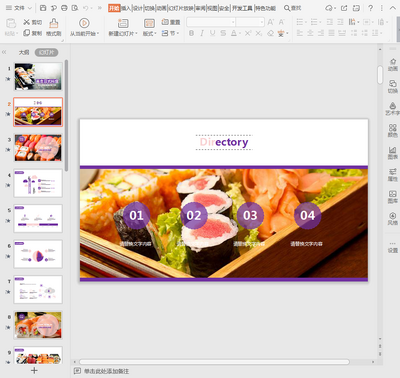Click the add slide plus button
The image size is (400, 378).
click(x=34, y=370)
